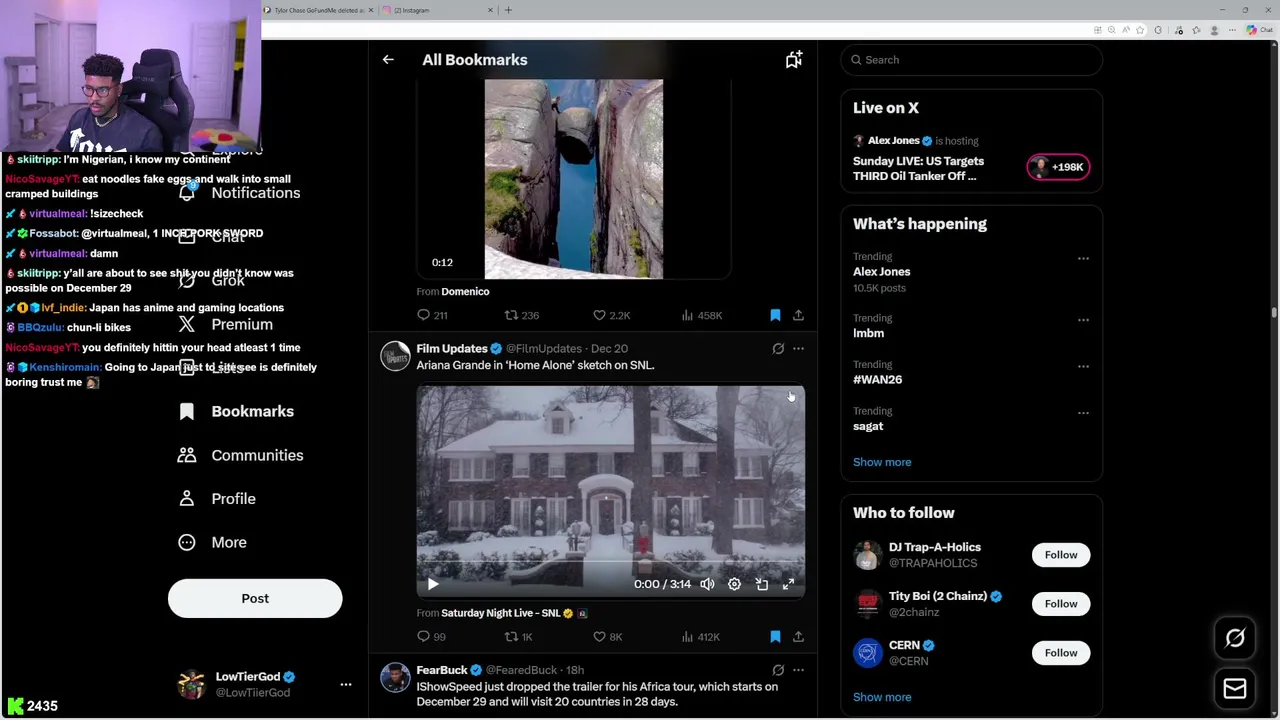This screenshot has width=1280, height=720.
Task: Show more under Who to follow
Action: tap(882, 697)
